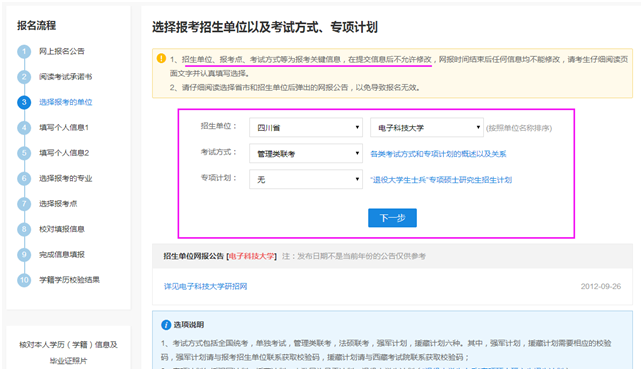
Task: Click the blue info icon beside 选项说明
Action: click(166, 325)
